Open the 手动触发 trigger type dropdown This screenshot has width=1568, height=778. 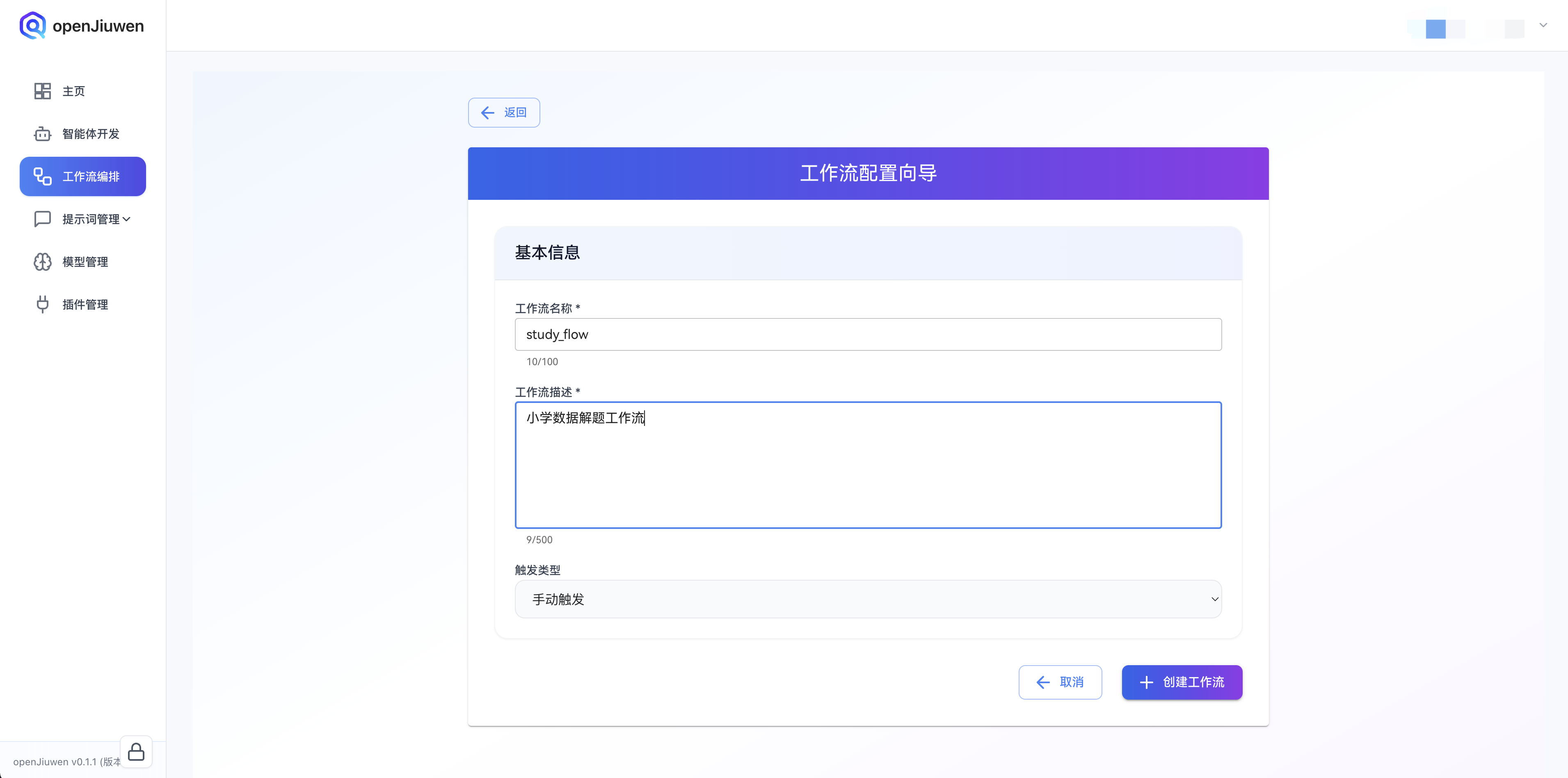coord(867,599)
